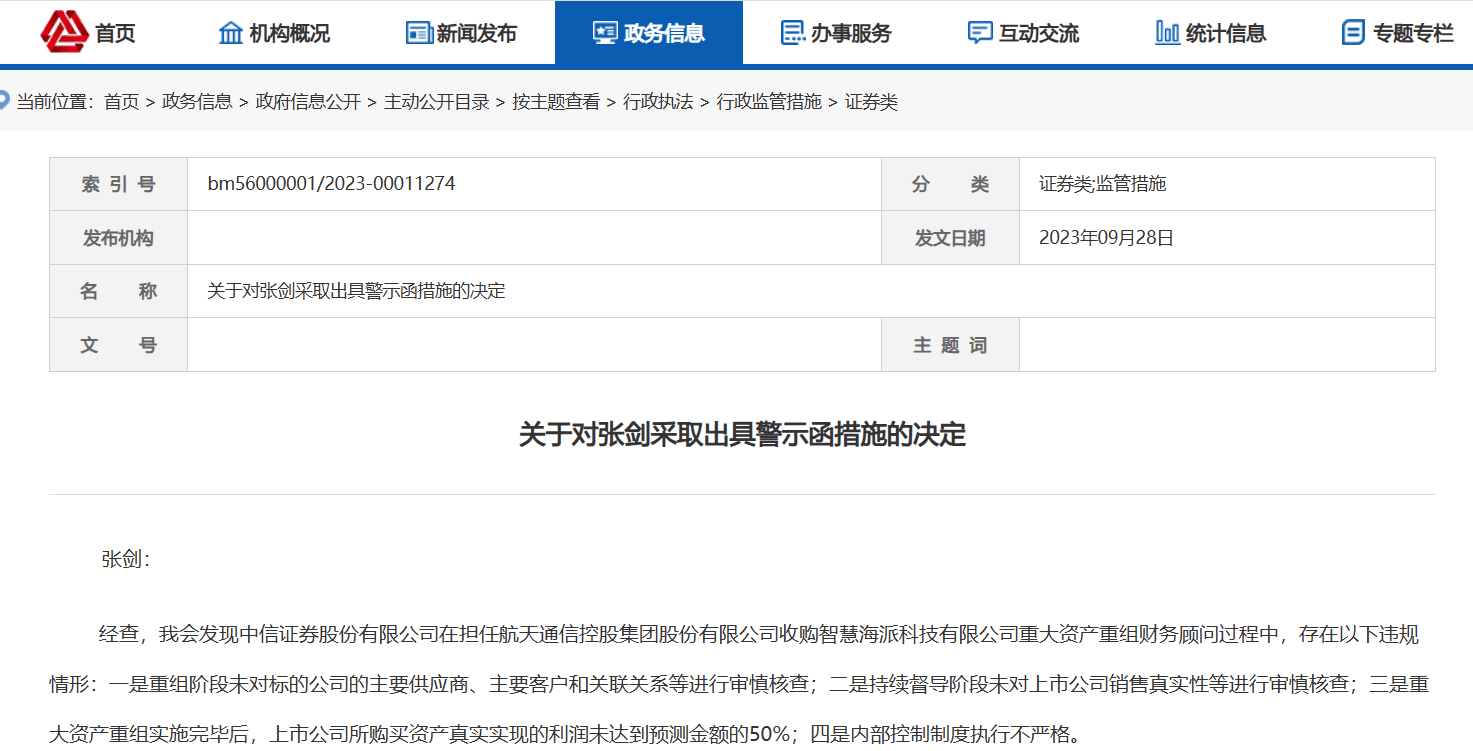Image resolution: width=1473 pixels, height=751 pixels.
Task: Select the active 政务信息 tab
Action: (x=648, y=33)
